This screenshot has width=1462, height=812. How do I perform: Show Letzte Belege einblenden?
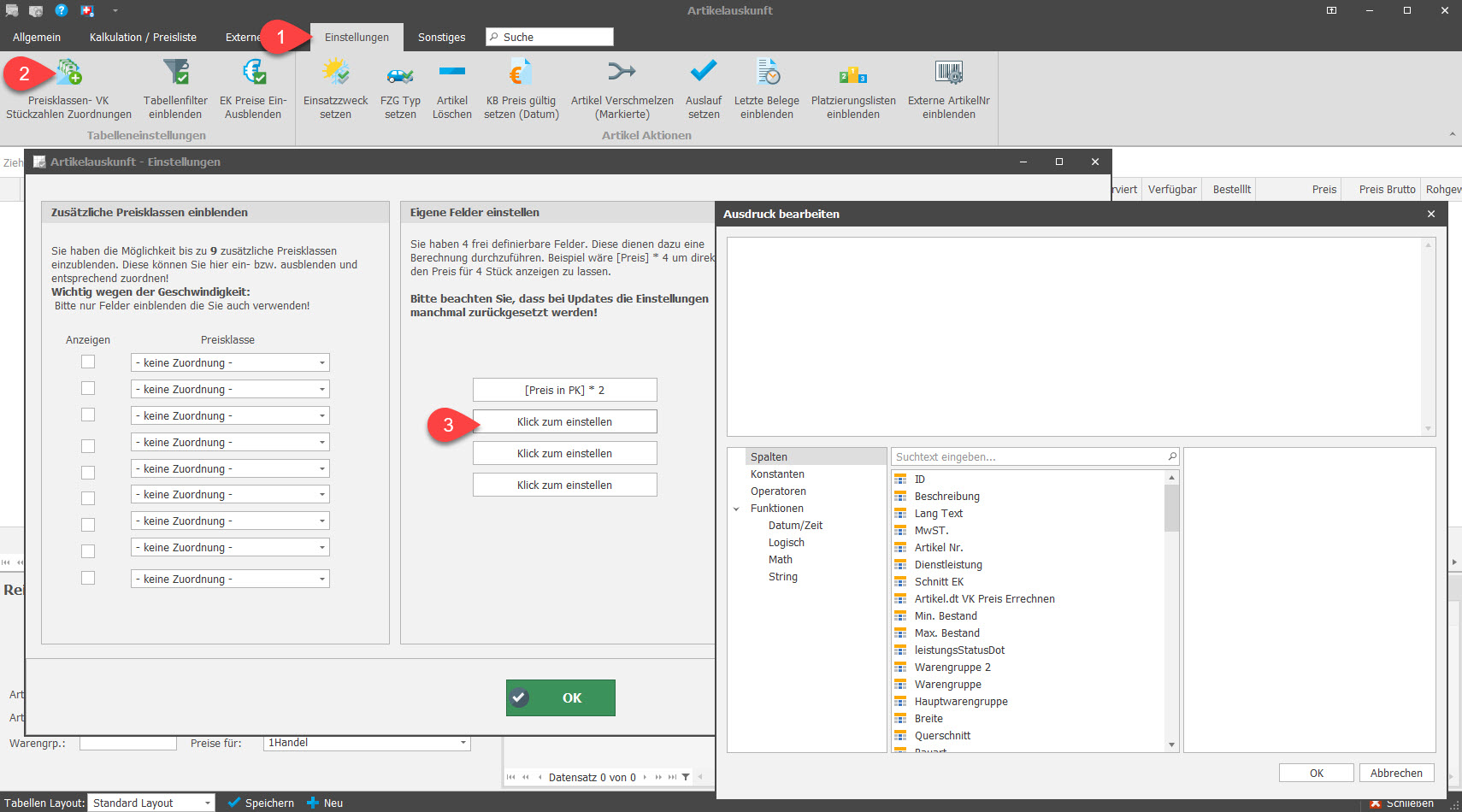point(767,89)
